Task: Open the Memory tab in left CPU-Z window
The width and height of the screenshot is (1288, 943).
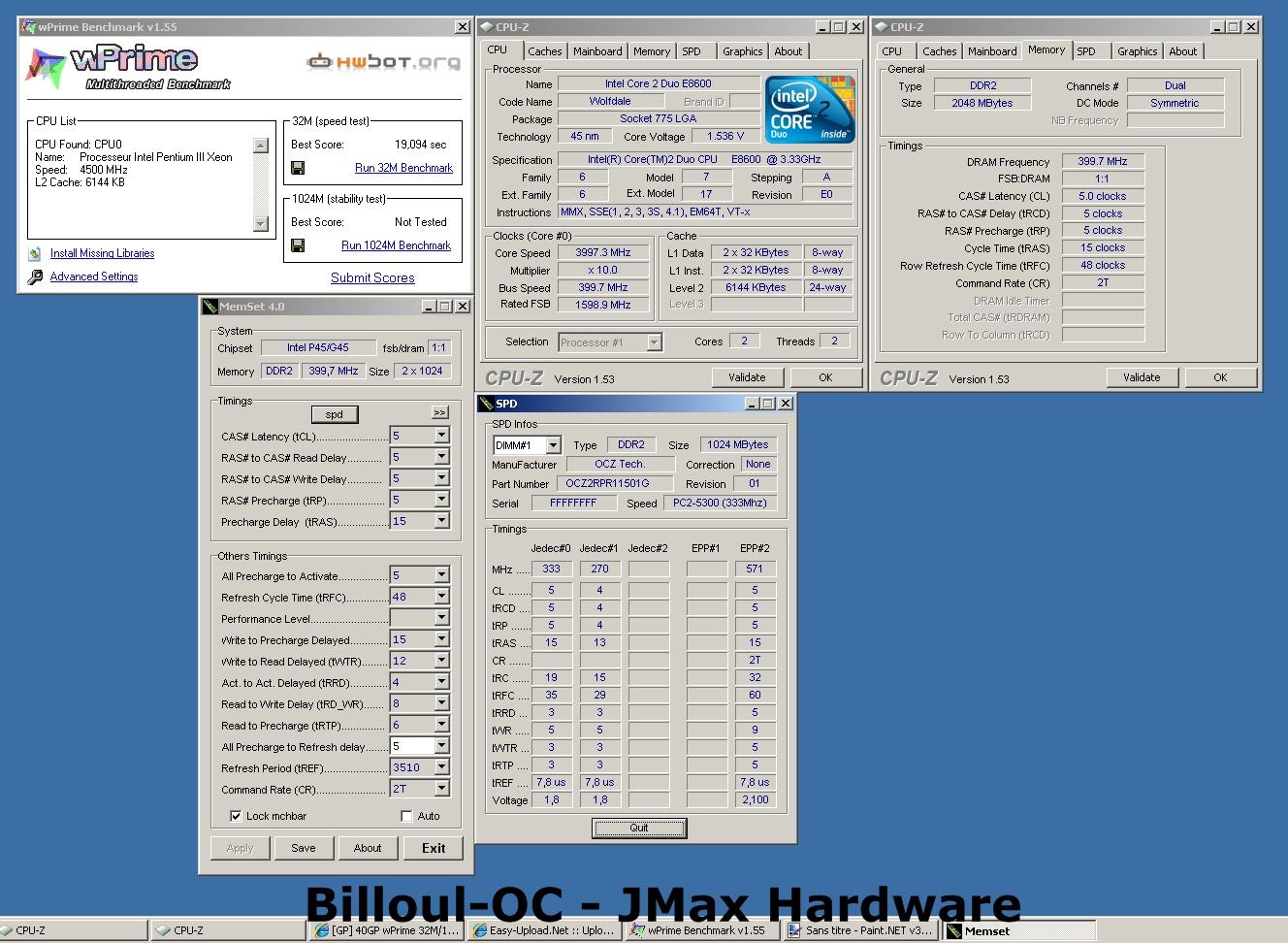Action: (x=651, y=51)
